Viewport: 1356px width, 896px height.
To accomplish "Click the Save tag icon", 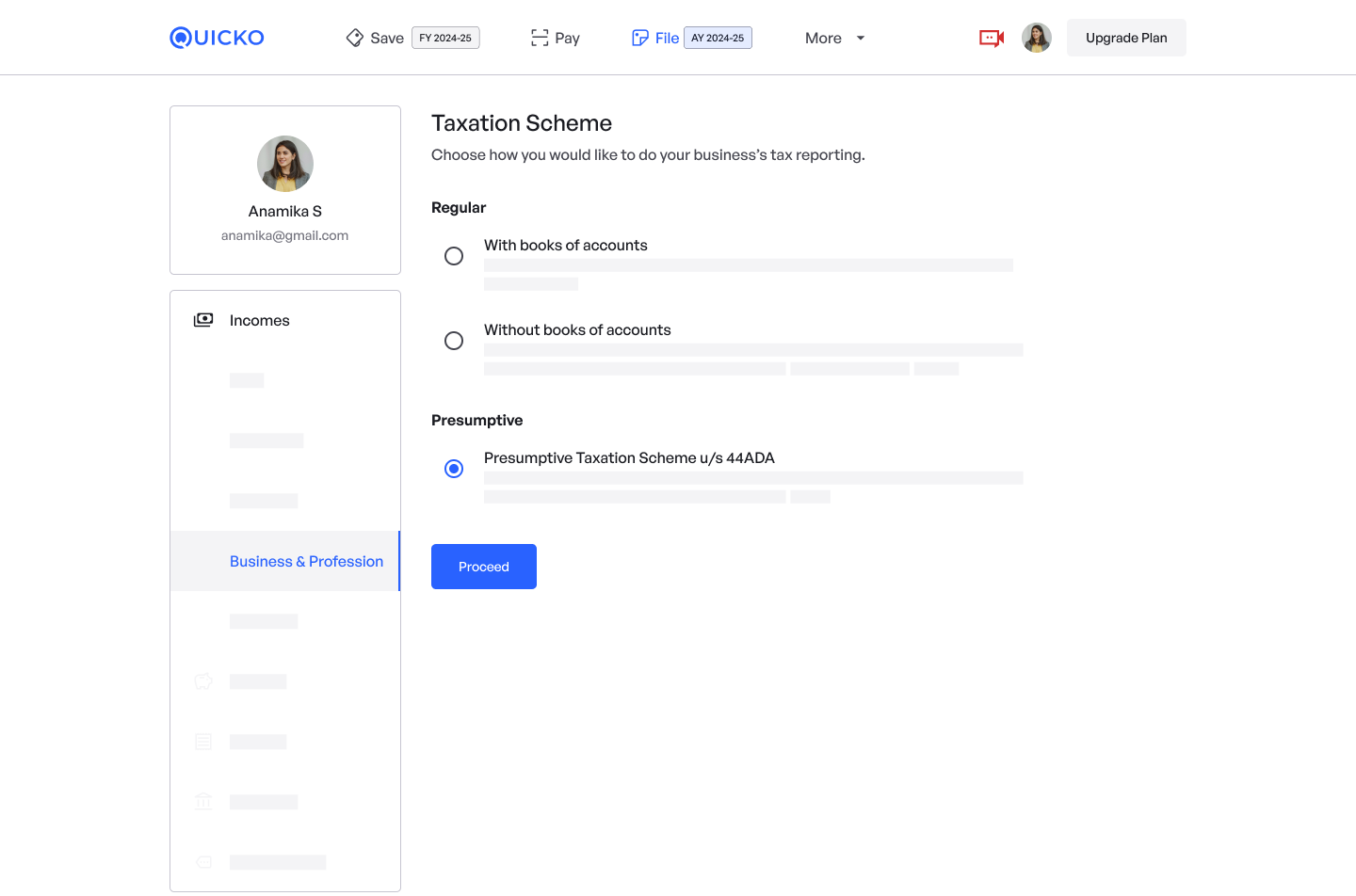I will click(x=355, y=38).
